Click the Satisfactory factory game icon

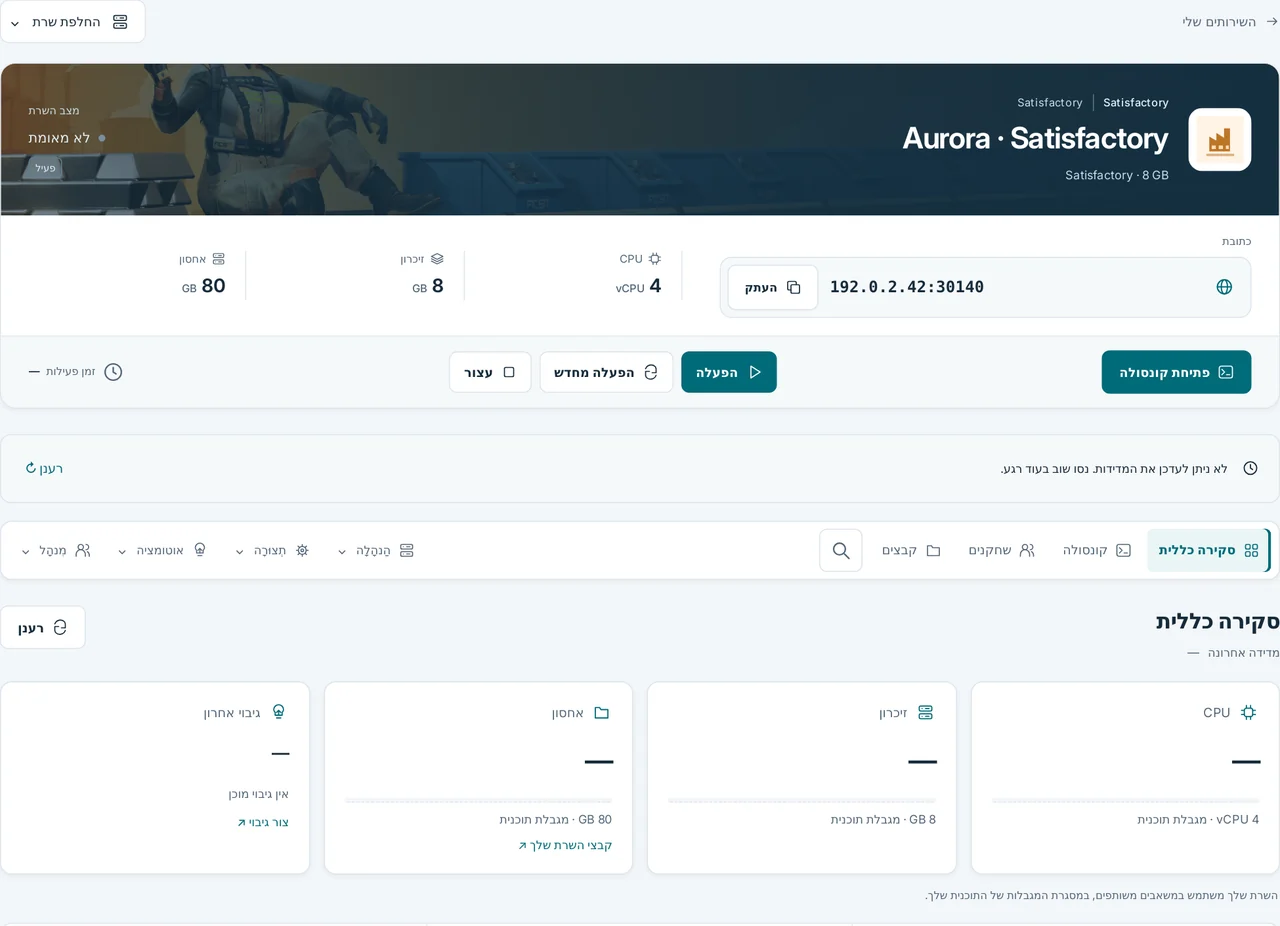point(1220,140)
